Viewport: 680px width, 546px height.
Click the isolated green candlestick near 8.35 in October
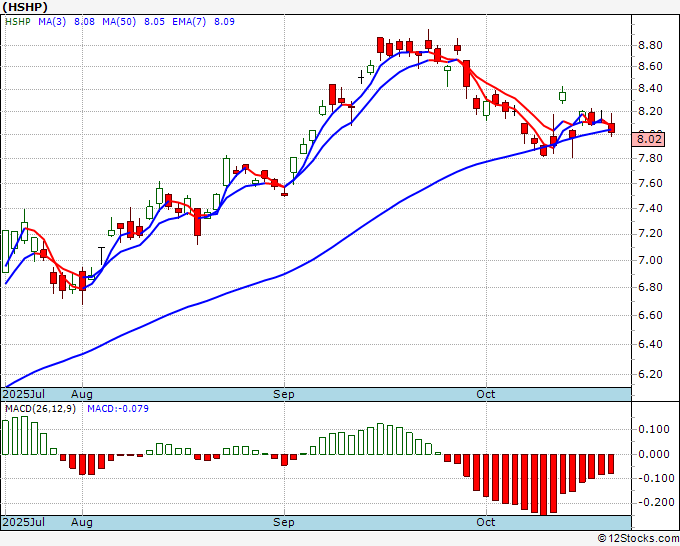click(562, 96)
